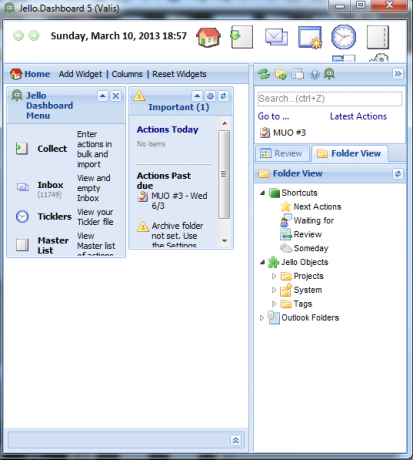Viewport: 413px width, 460px height.
Task: Open the clock Ticklers toolbar icon
Action: [343, 37]
